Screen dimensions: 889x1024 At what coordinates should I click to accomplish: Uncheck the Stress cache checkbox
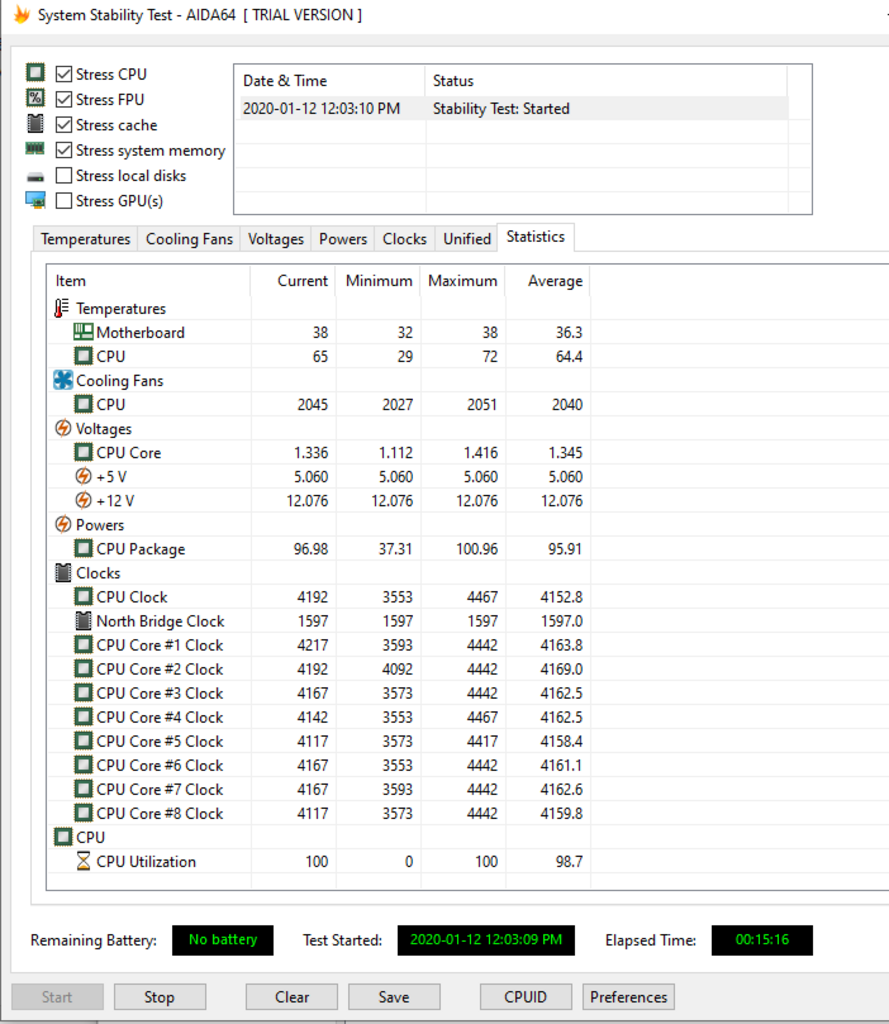(63, 125)
